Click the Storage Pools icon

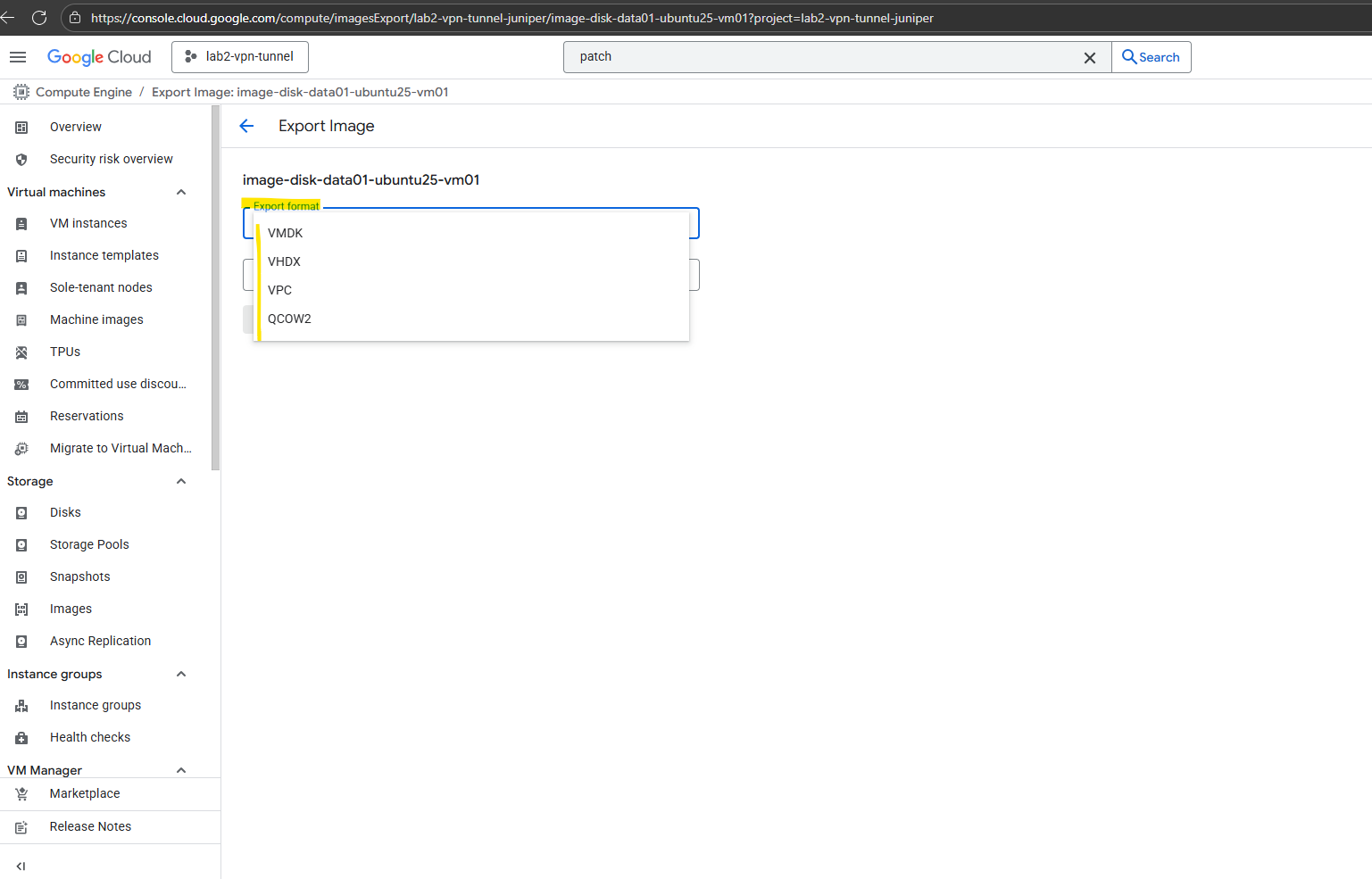pos(21,545)
